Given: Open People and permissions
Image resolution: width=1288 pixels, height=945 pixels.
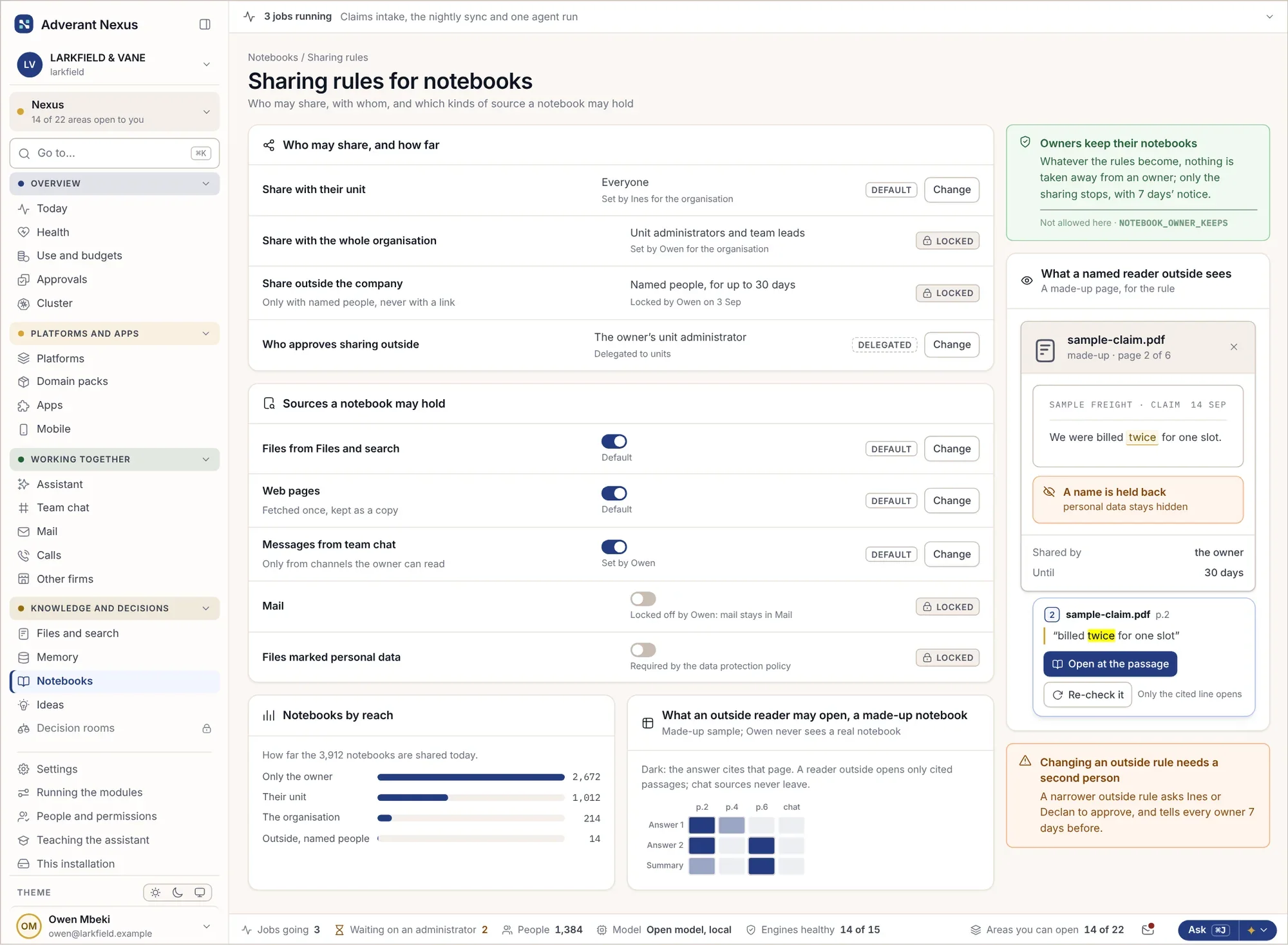Looking at the screenshot, I should coord(115,816).
